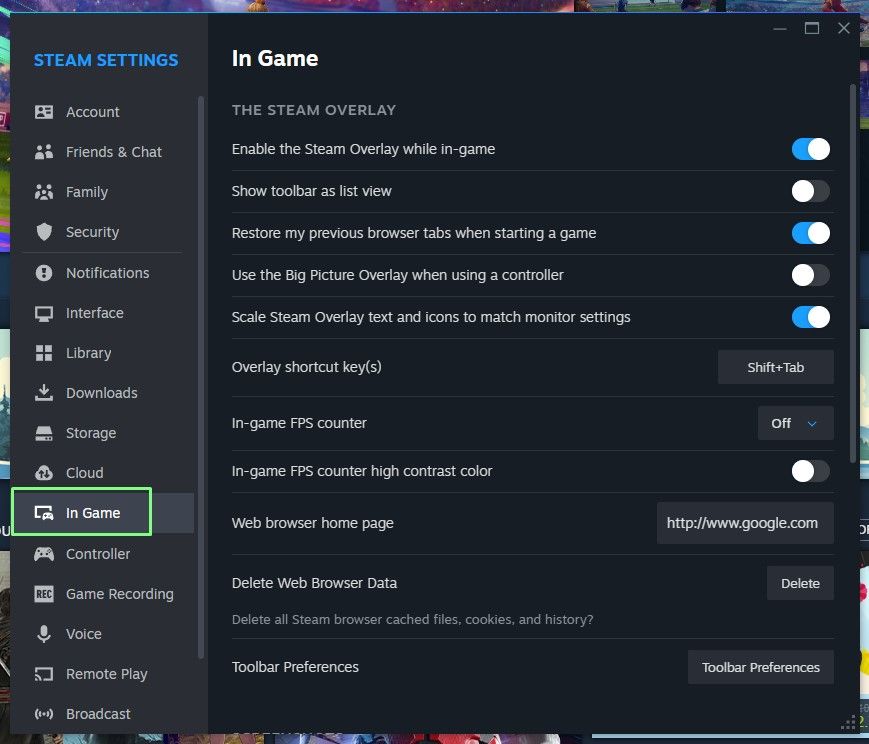This screenshot has height=744, width=869.
Task: Open Cloud settings via its icon
Action: tap(44, 473)
